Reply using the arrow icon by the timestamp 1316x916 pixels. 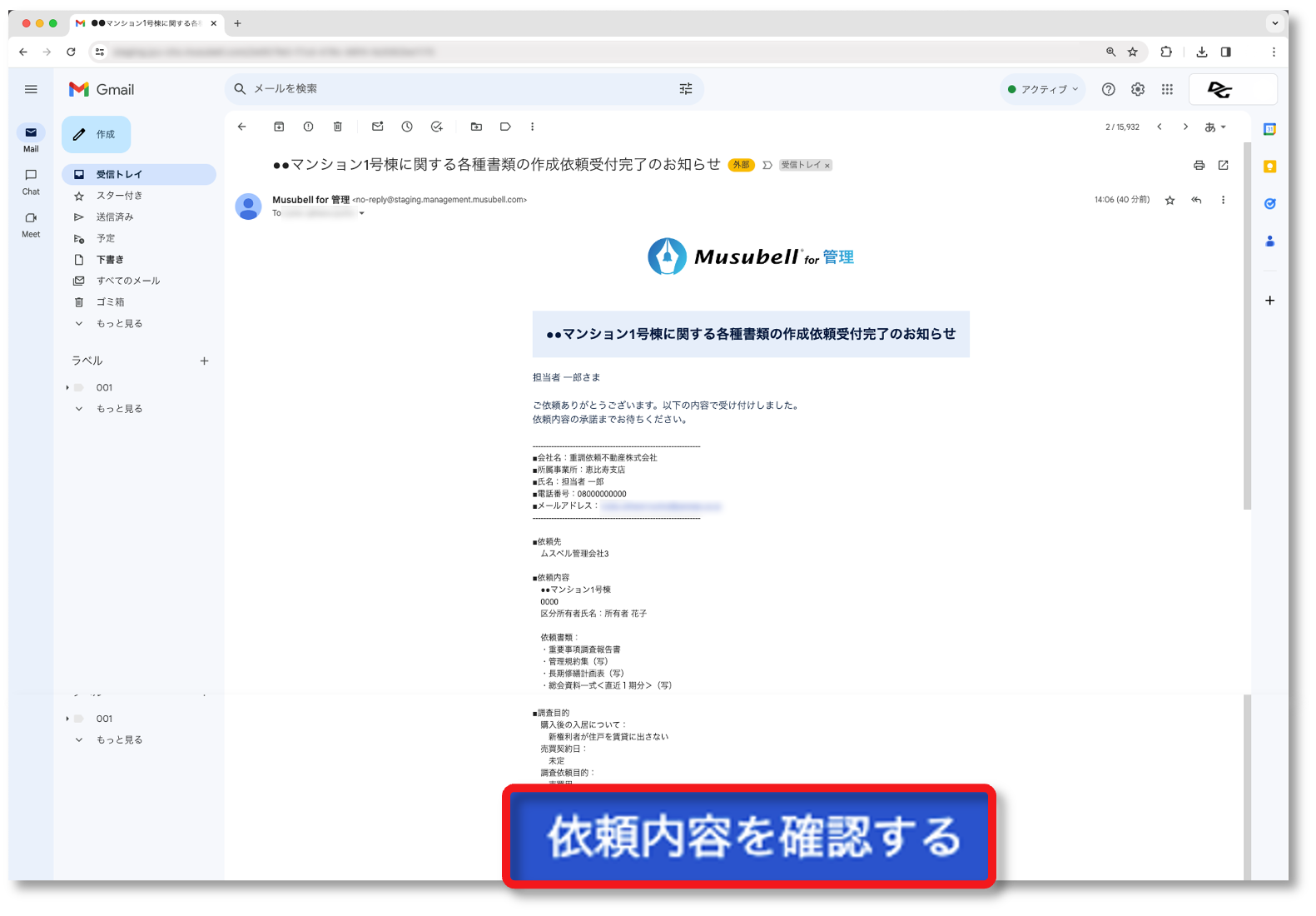(1196, 200)
